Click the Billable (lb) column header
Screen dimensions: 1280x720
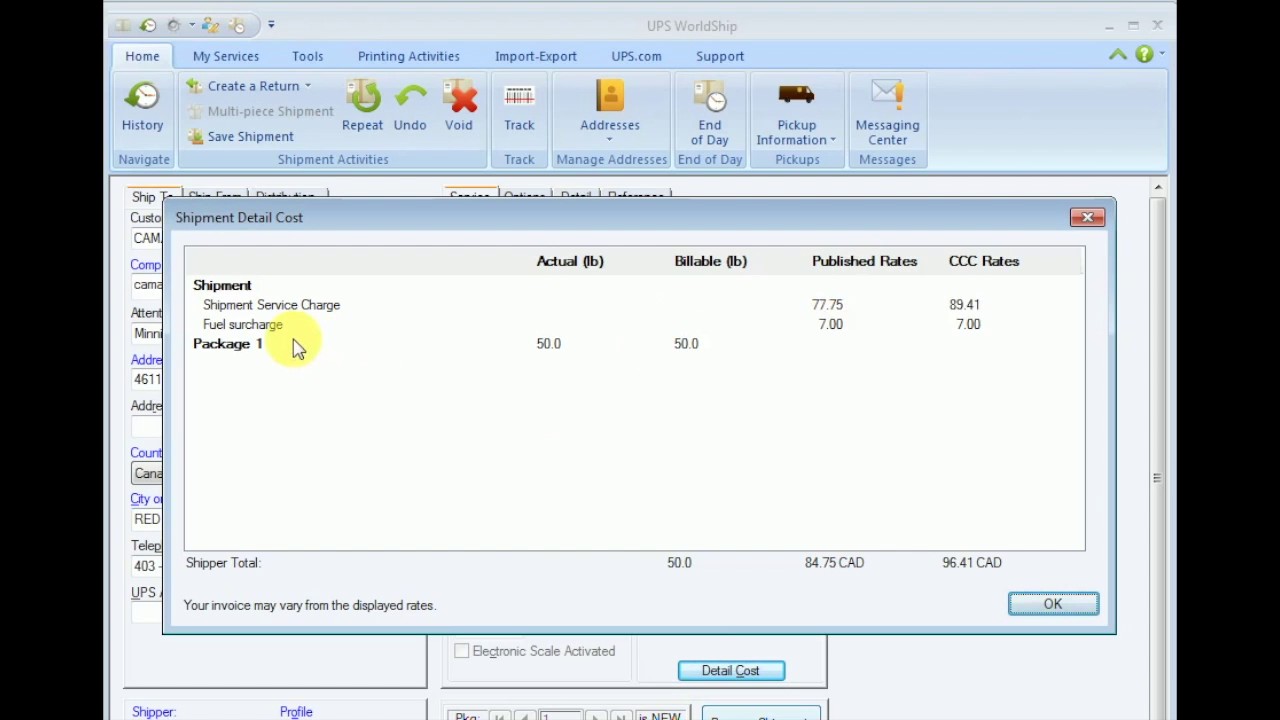tap(711, 261)
